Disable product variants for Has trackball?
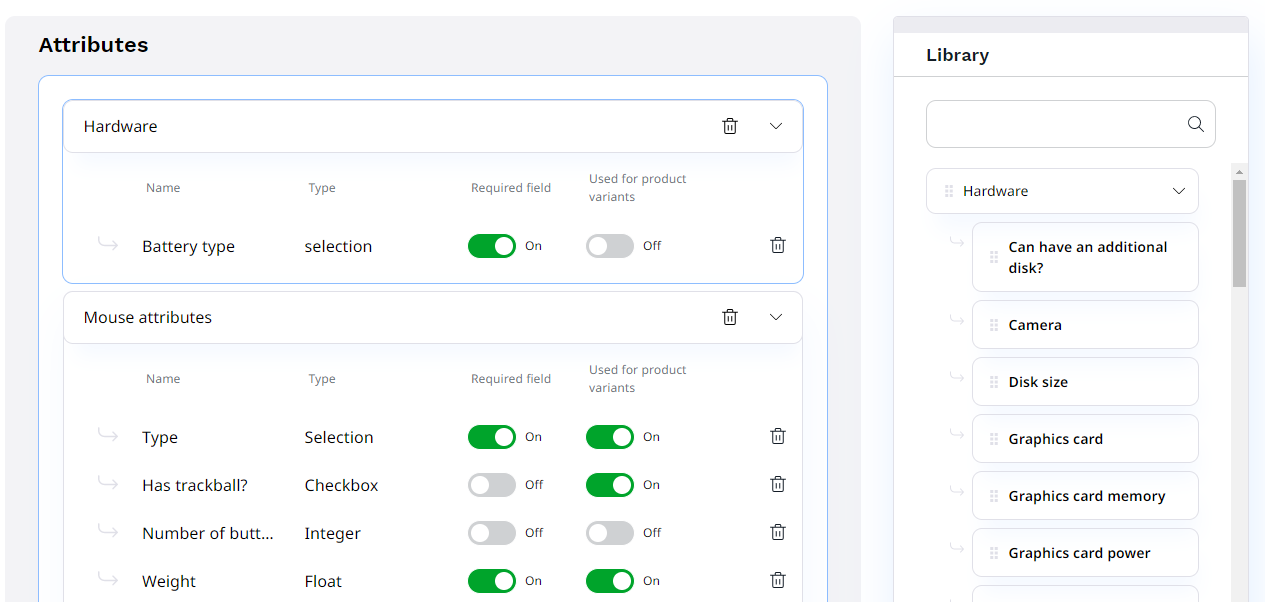1265x602 pixels. 610,485
